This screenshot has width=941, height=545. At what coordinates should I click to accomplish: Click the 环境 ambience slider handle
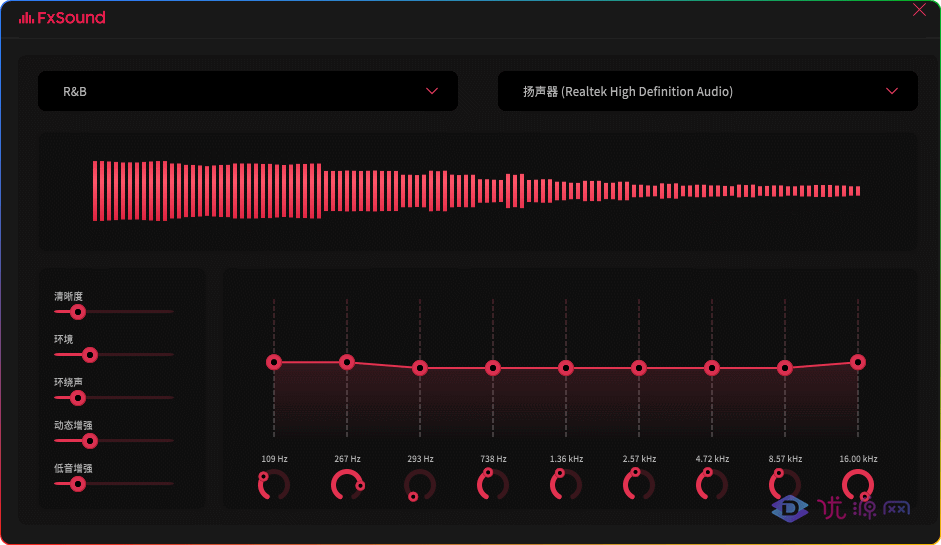pos(89,355)
